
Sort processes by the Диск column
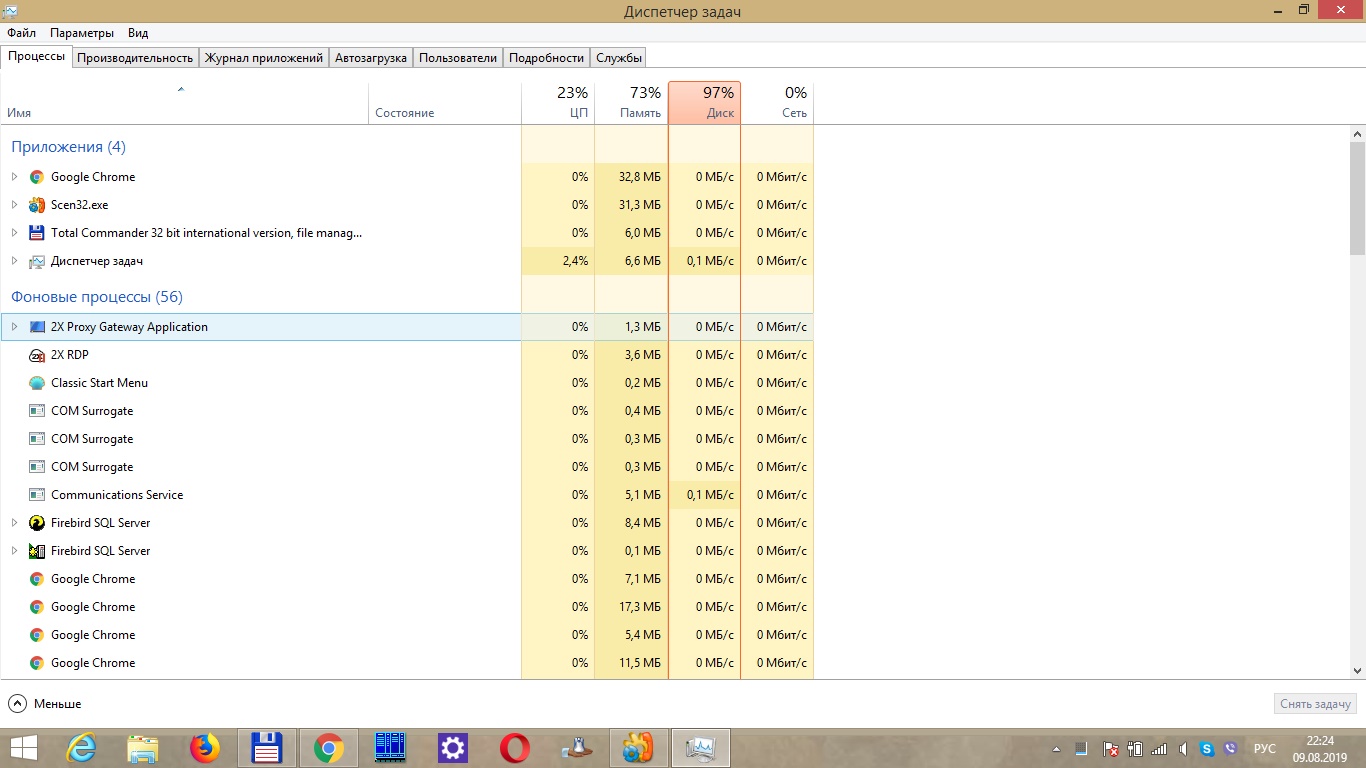(705, 103)
